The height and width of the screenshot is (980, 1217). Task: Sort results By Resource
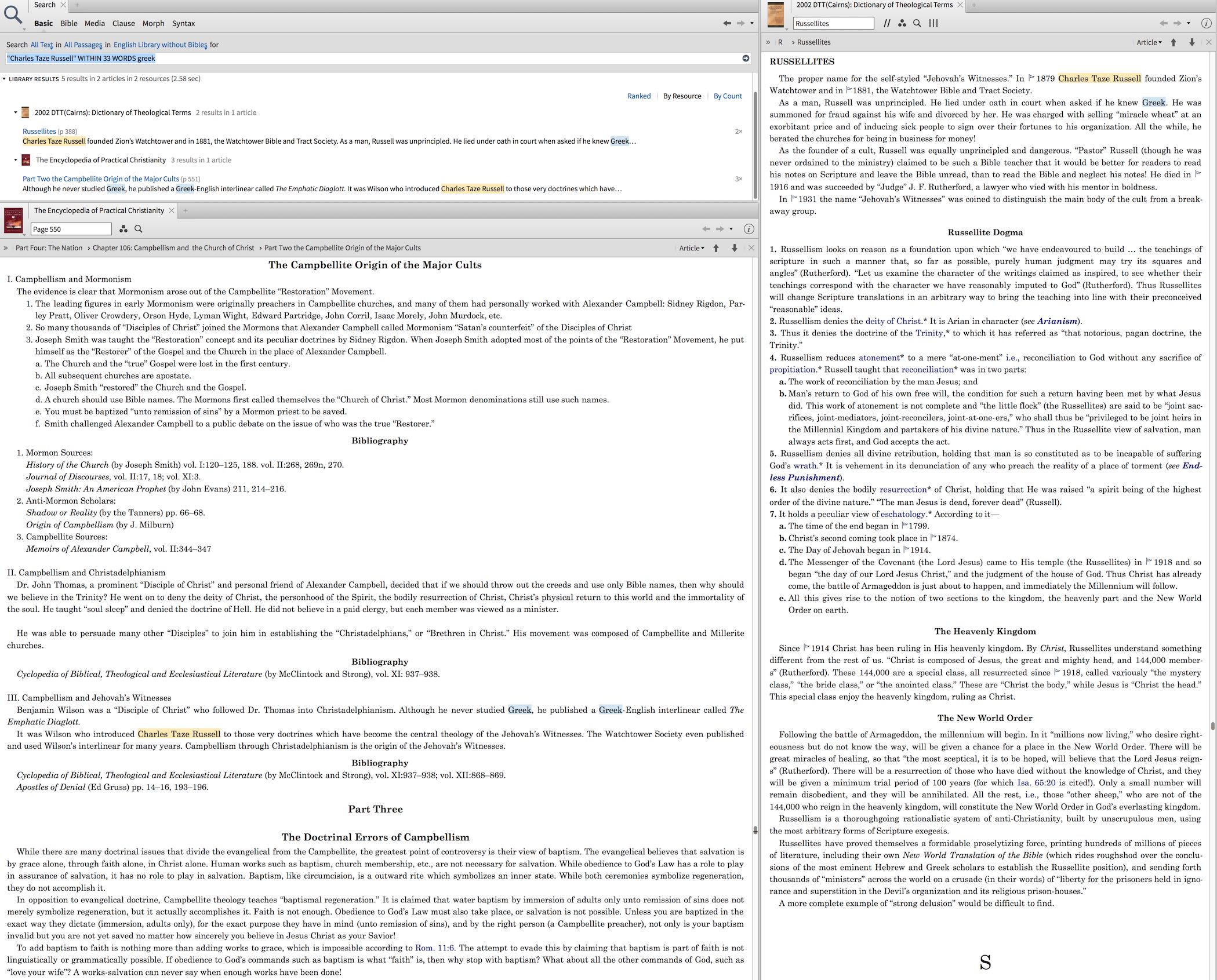coord(682,96)
